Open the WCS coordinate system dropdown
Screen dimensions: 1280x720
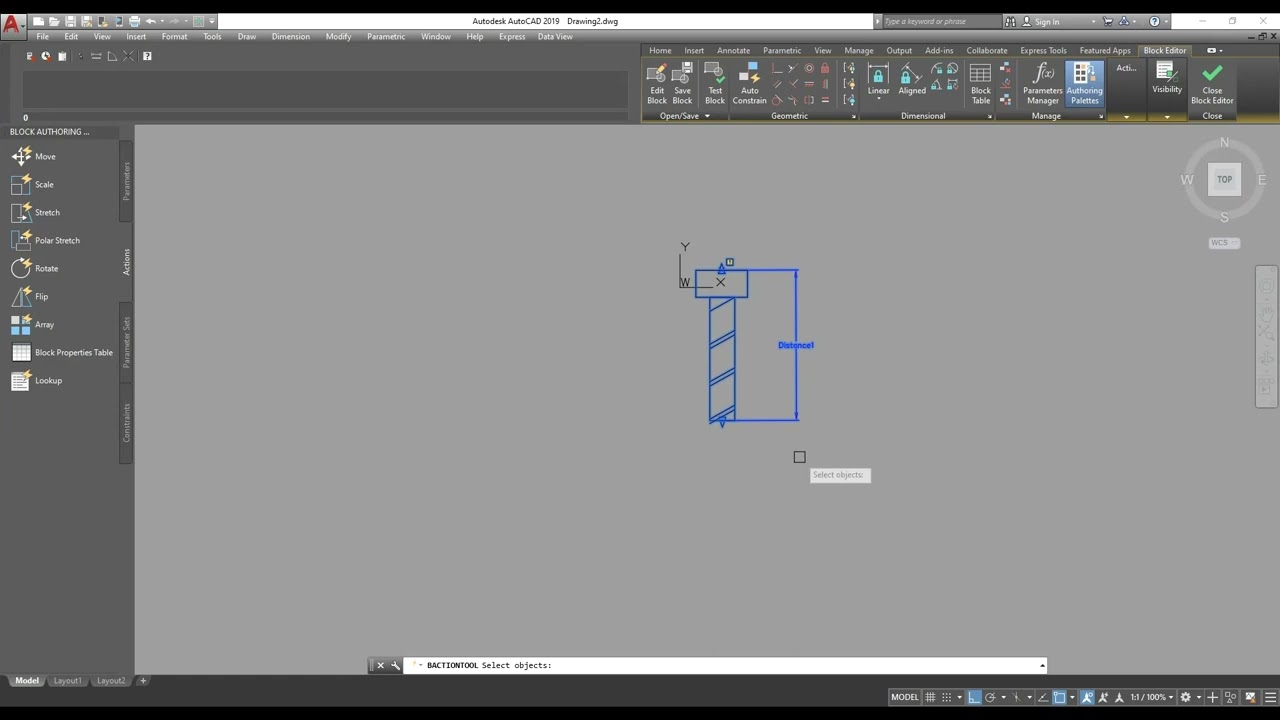tap(1224, 242)
